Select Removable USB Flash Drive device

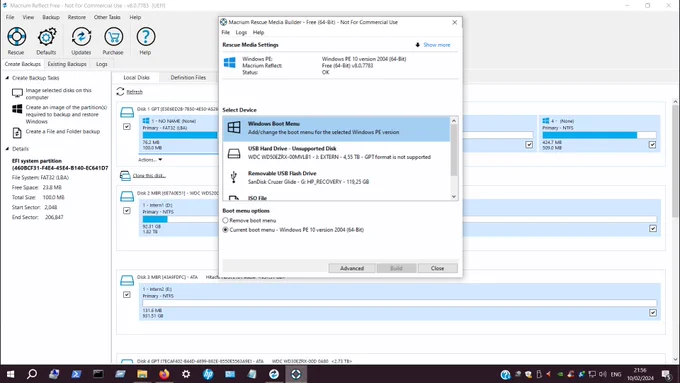pos(336,177)
